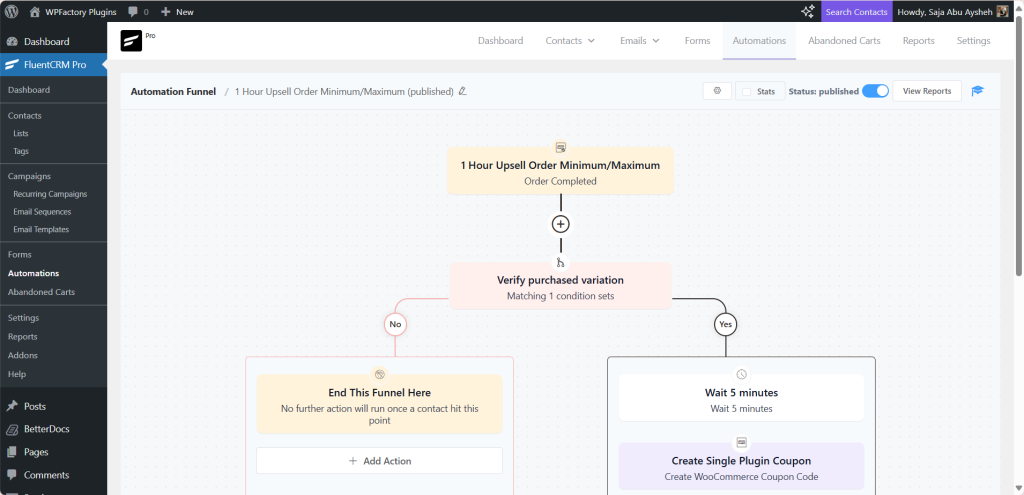Viewport: 1024px width, 495px height.
Task: Open Reports in the sidebar submenu
Action: coord(23,337)
